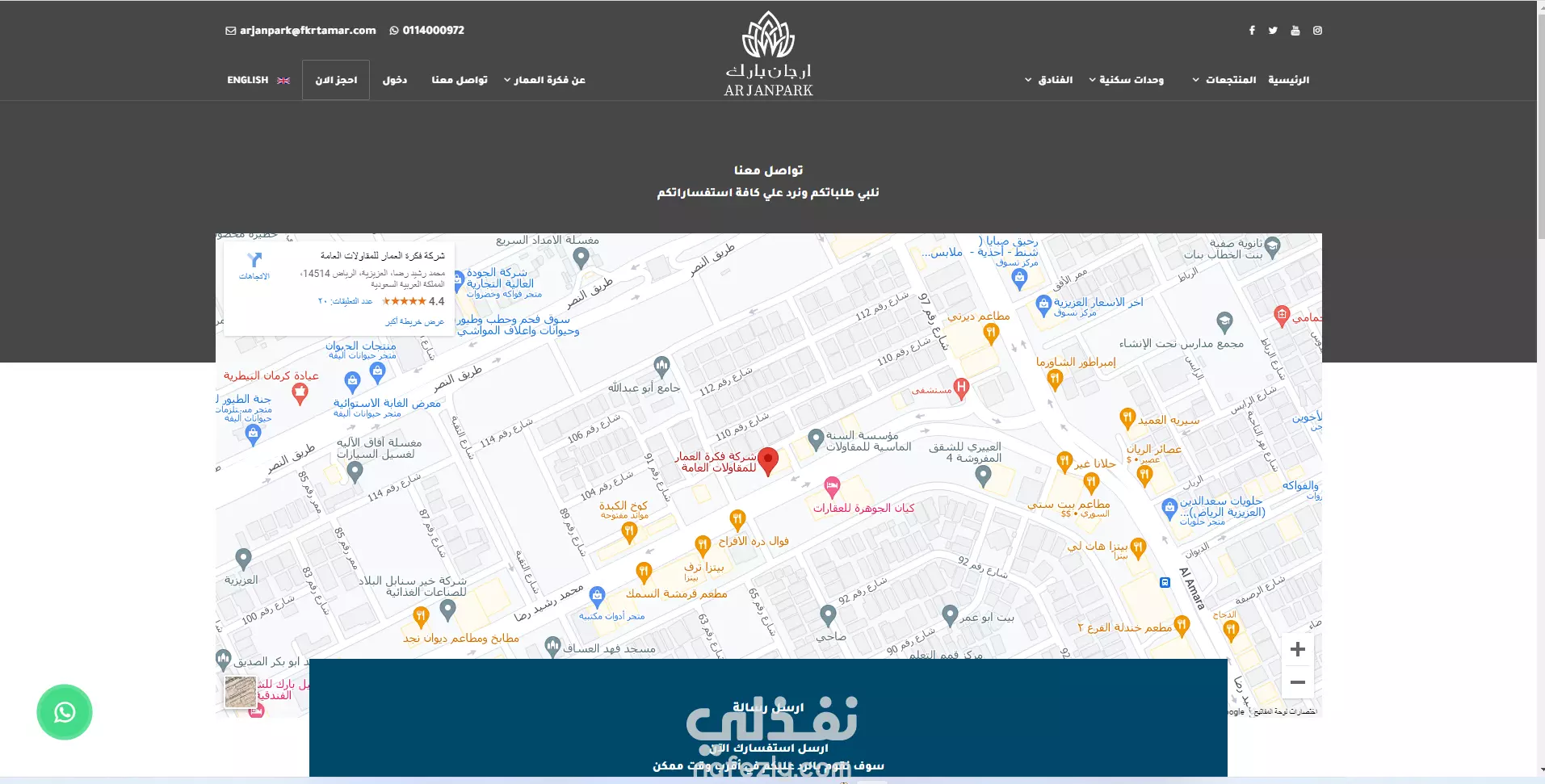Viewport: 1545px width, 784px height.
Task: Click the مطاعم ديزي restaurant marker
Action: pyautogui.click(x=991, y=333)
